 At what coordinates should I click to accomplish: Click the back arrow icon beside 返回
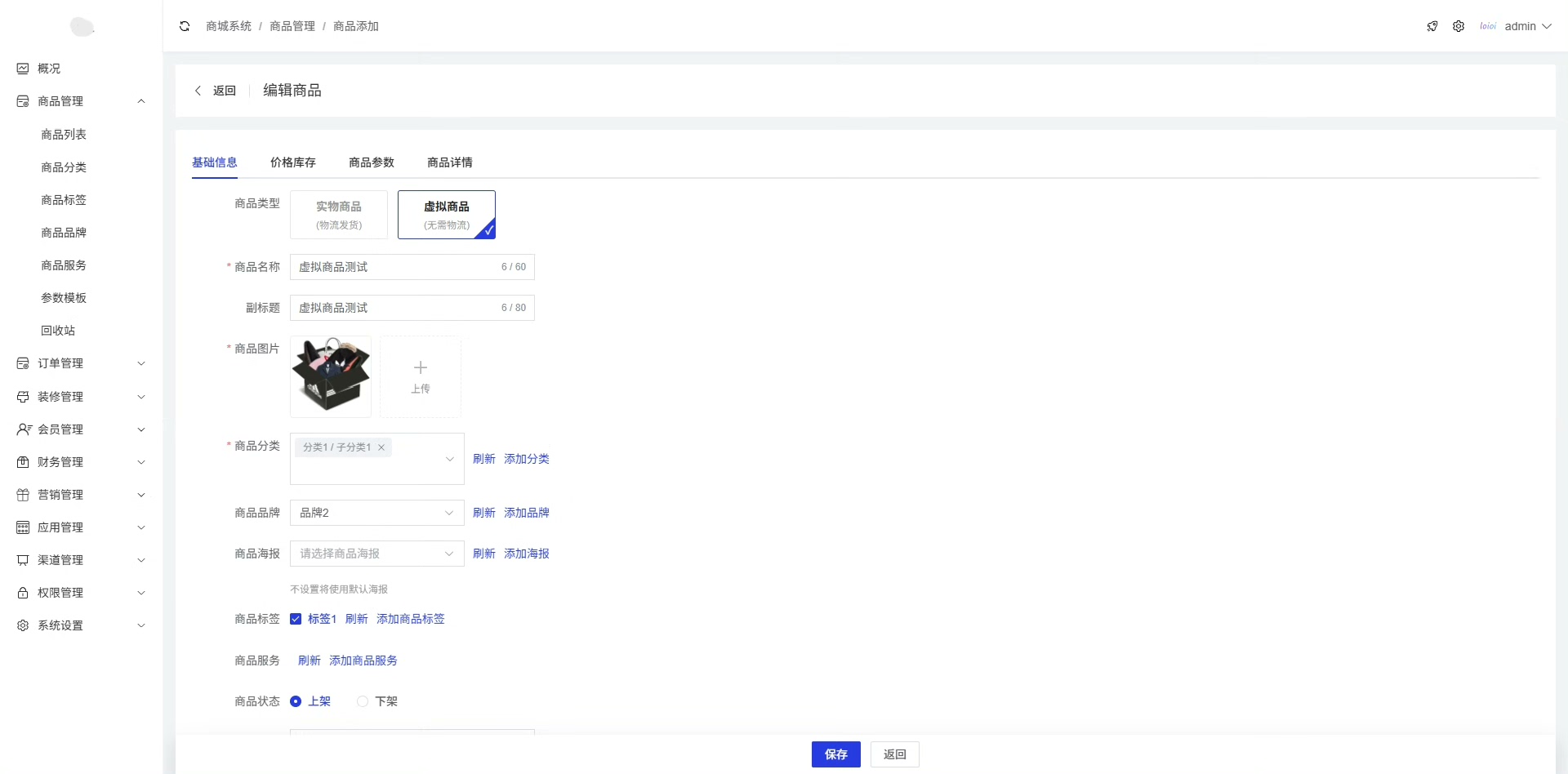(198, 91)
